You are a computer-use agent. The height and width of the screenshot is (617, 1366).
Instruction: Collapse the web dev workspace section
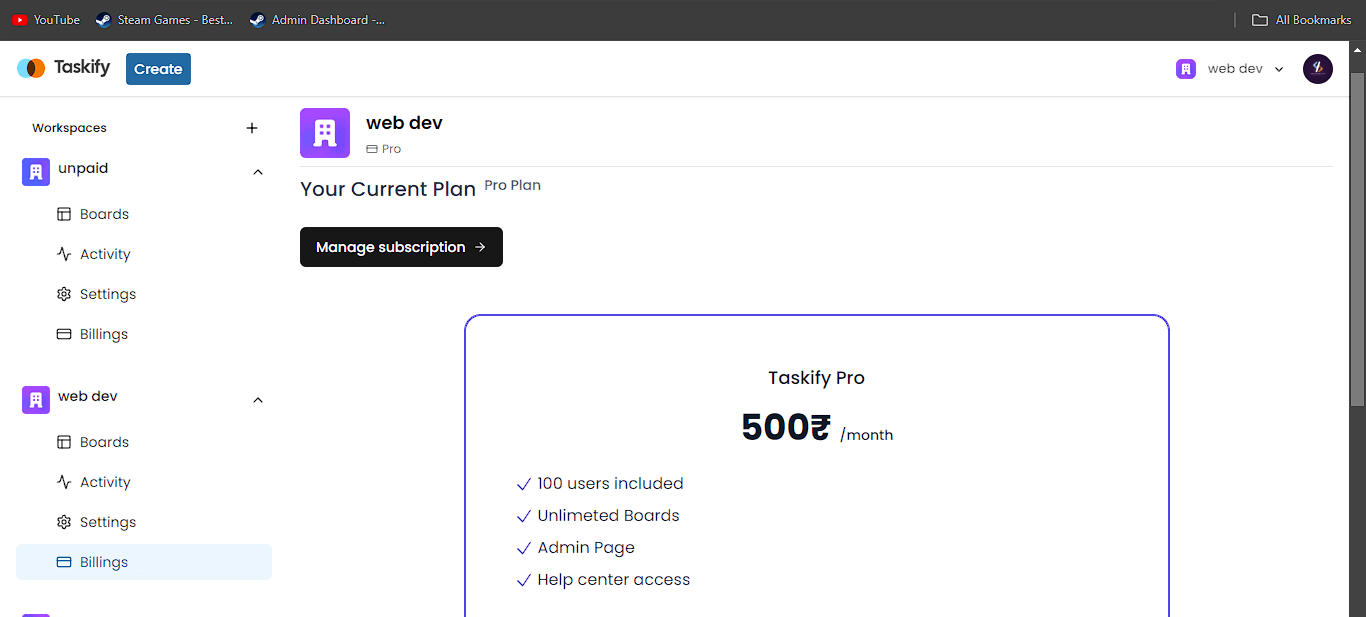[258, 400]
